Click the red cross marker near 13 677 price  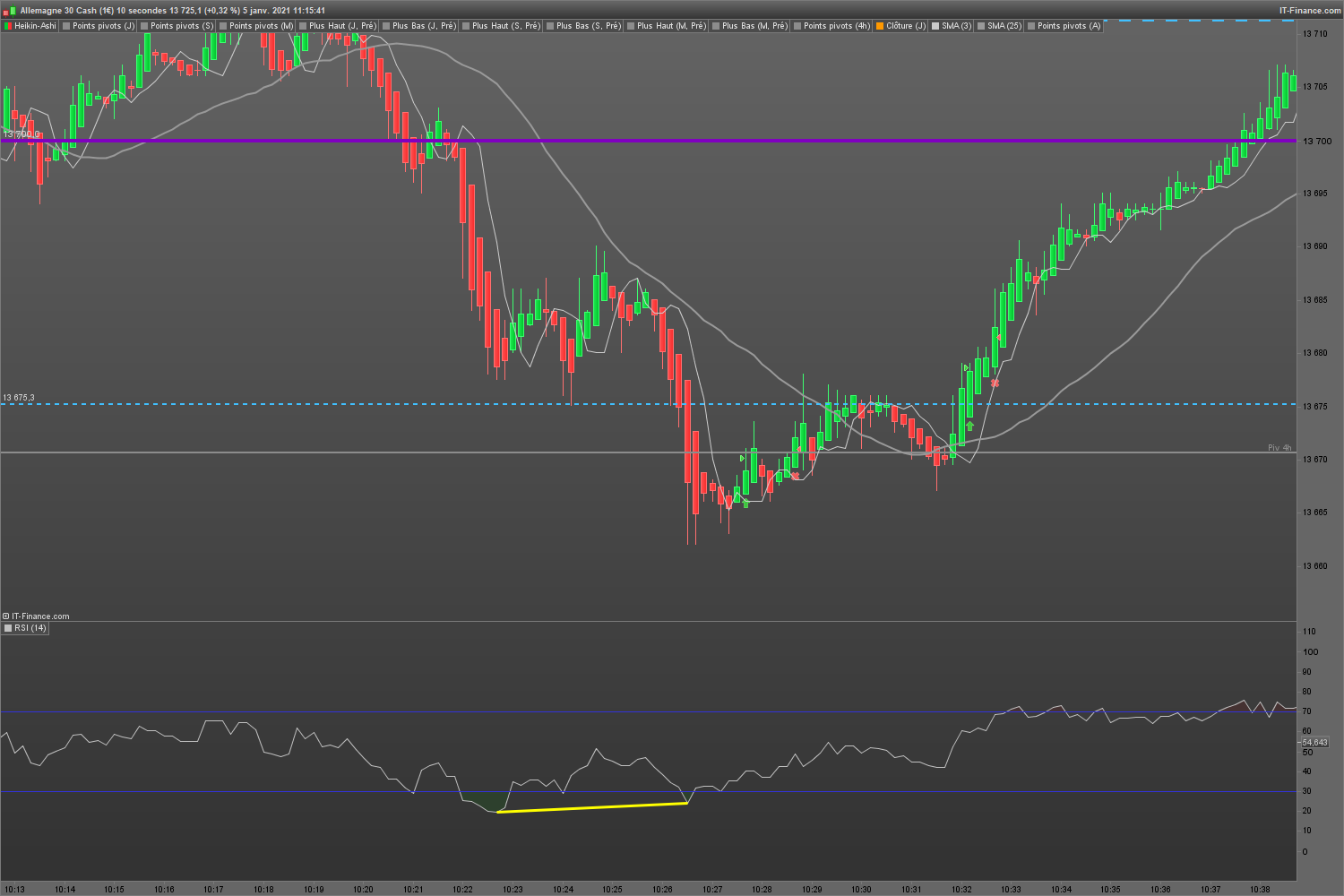point(995,383)
